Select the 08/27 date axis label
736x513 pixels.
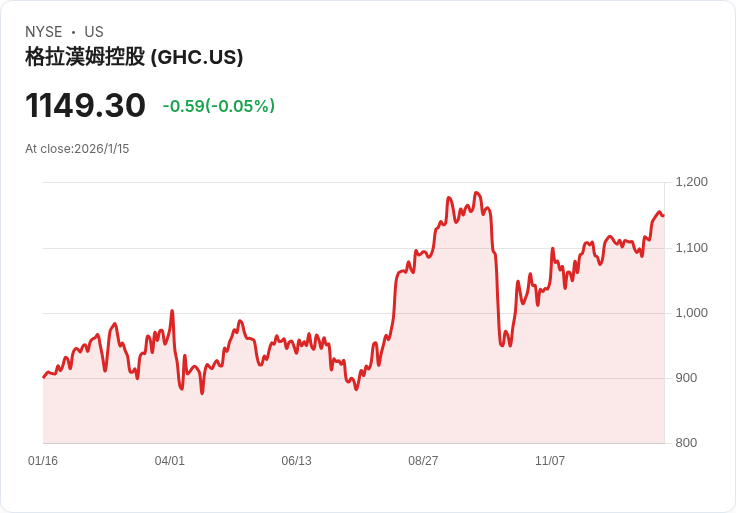[x=423, y=461]
